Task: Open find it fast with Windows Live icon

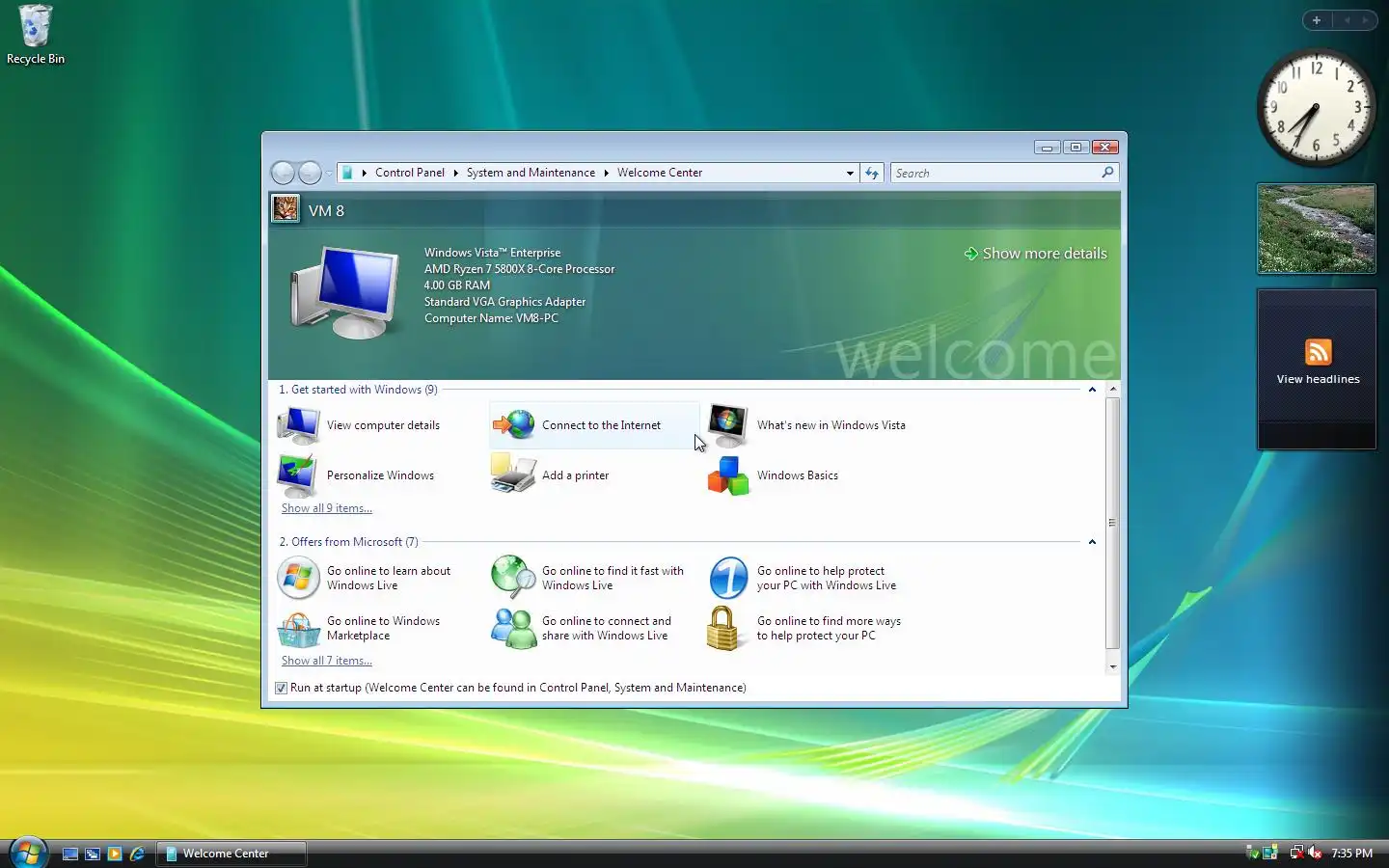Action: click(513, 578)
